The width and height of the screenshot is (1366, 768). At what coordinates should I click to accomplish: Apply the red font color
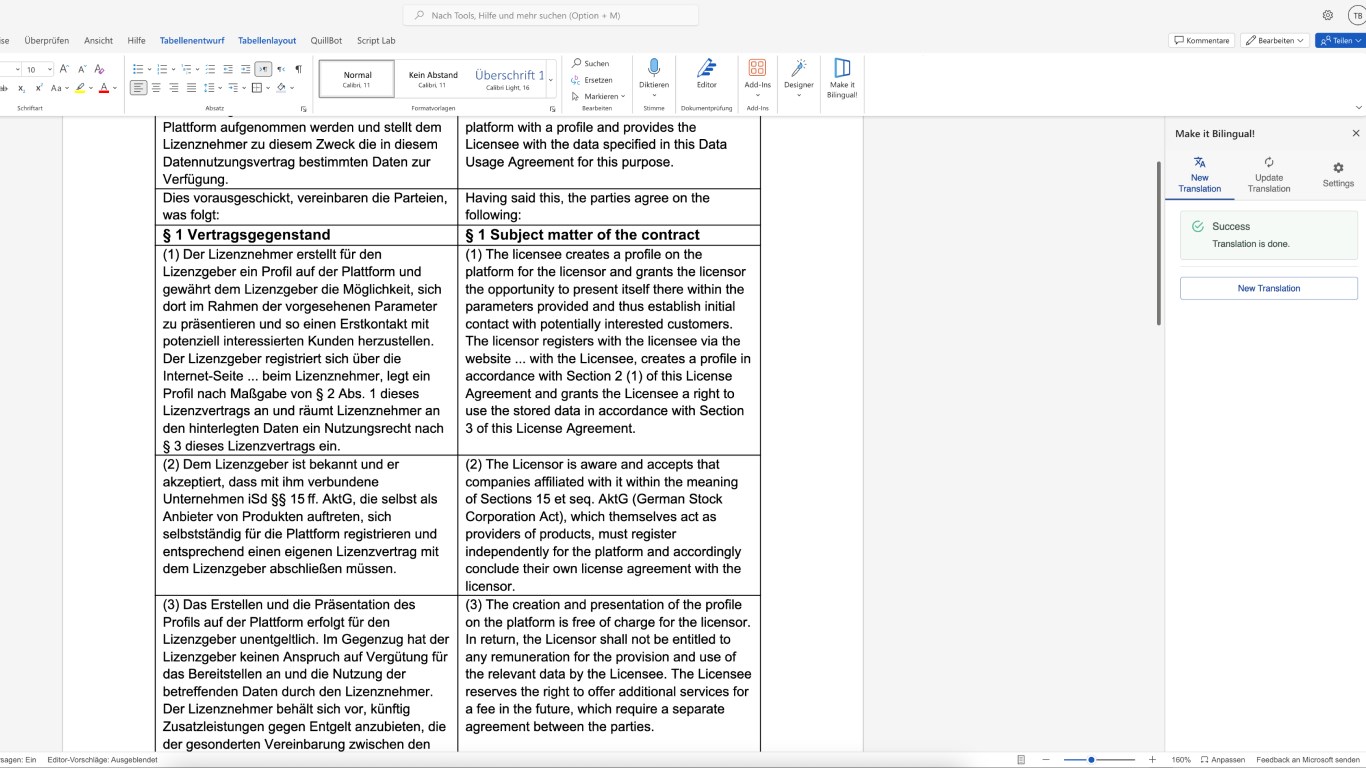click(x=103, y=88)
